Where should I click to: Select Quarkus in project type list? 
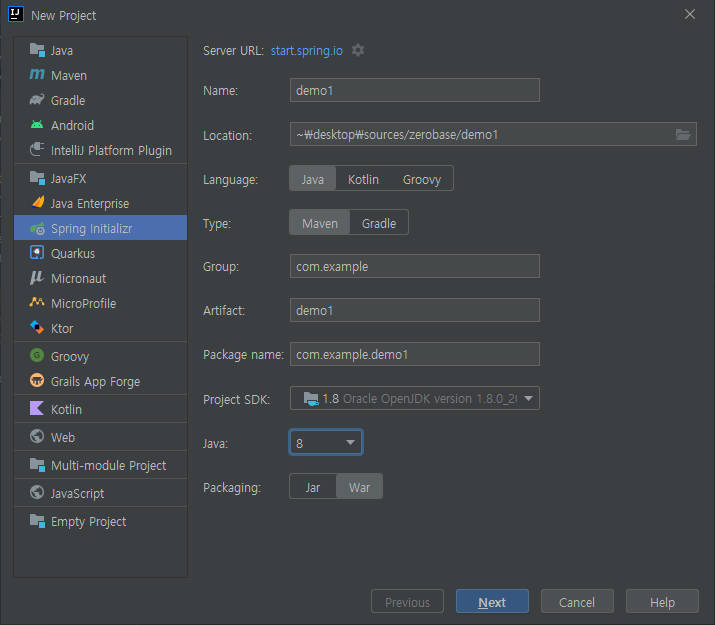[100, 253]
